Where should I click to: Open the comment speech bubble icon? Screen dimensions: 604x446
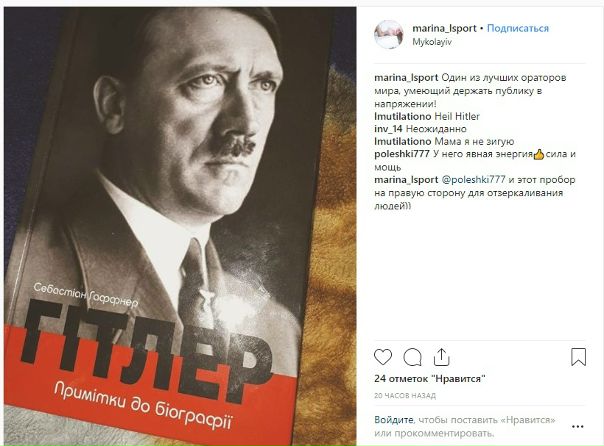coord(412,357)
